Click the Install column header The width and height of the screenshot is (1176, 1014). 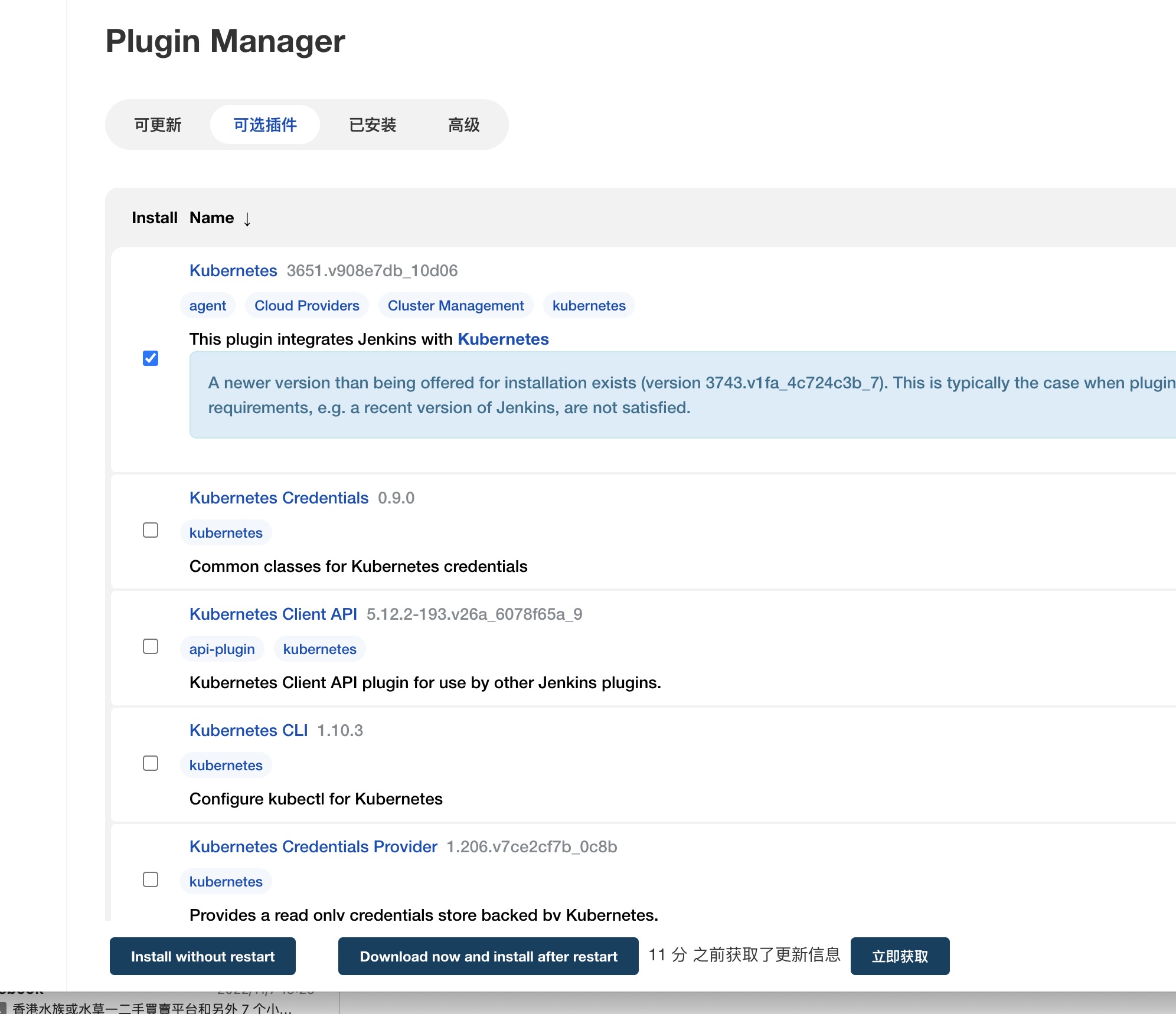point(154,218)
